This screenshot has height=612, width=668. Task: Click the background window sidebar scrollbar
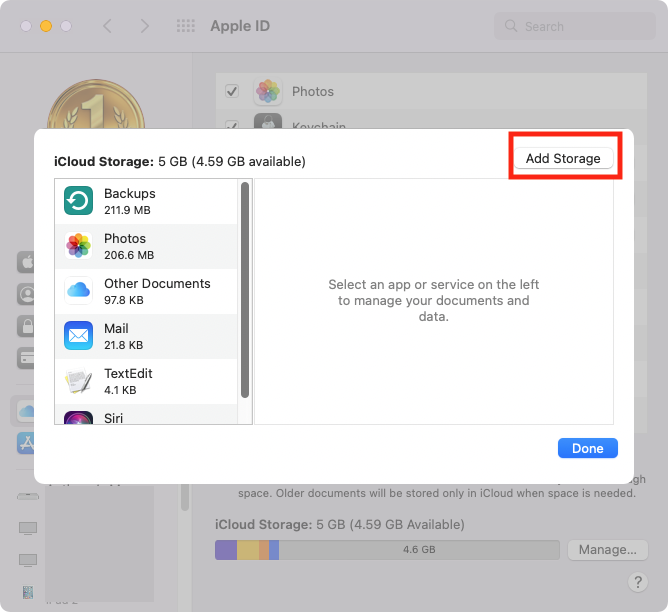(x=184, y=497)
